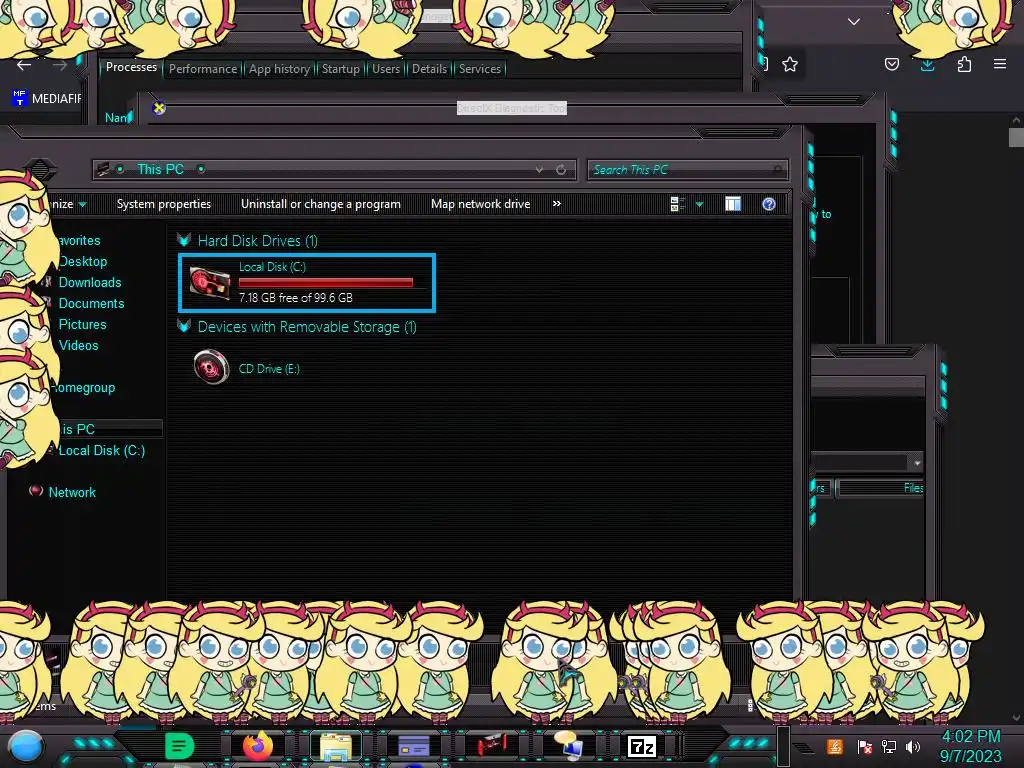
Task: Launch Firefox from the taskbar
Action: pos(257,746)
